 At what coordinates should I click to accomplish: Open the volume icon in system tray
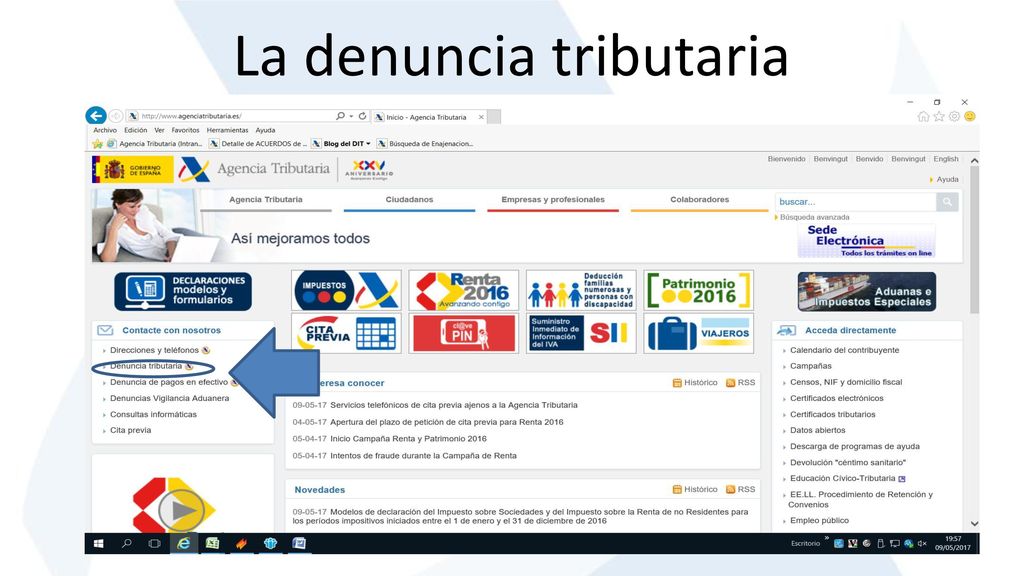(922, 543)
